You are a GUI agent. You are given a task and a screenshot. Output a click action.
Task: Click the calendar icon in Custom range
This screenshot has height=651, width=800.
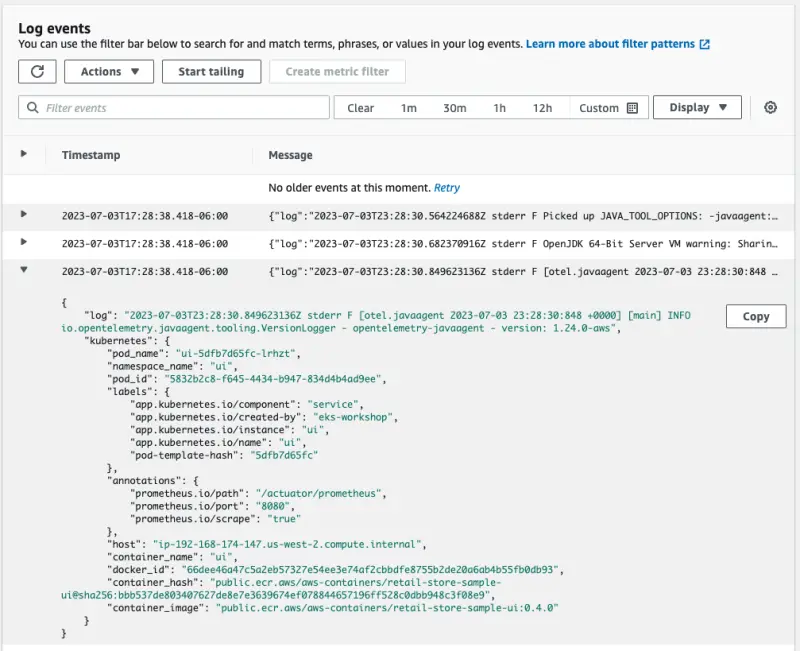point(632,108)
